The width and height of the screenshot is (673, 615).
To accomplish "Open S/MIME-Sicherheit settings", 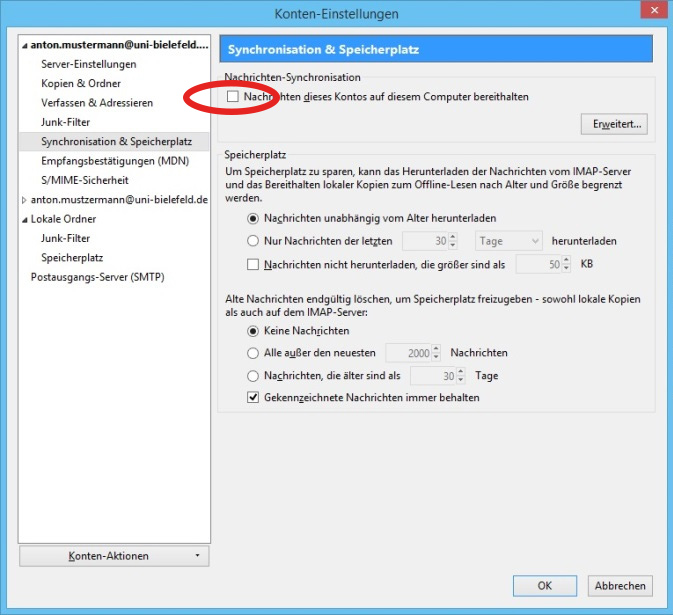I will pos(85,180).
